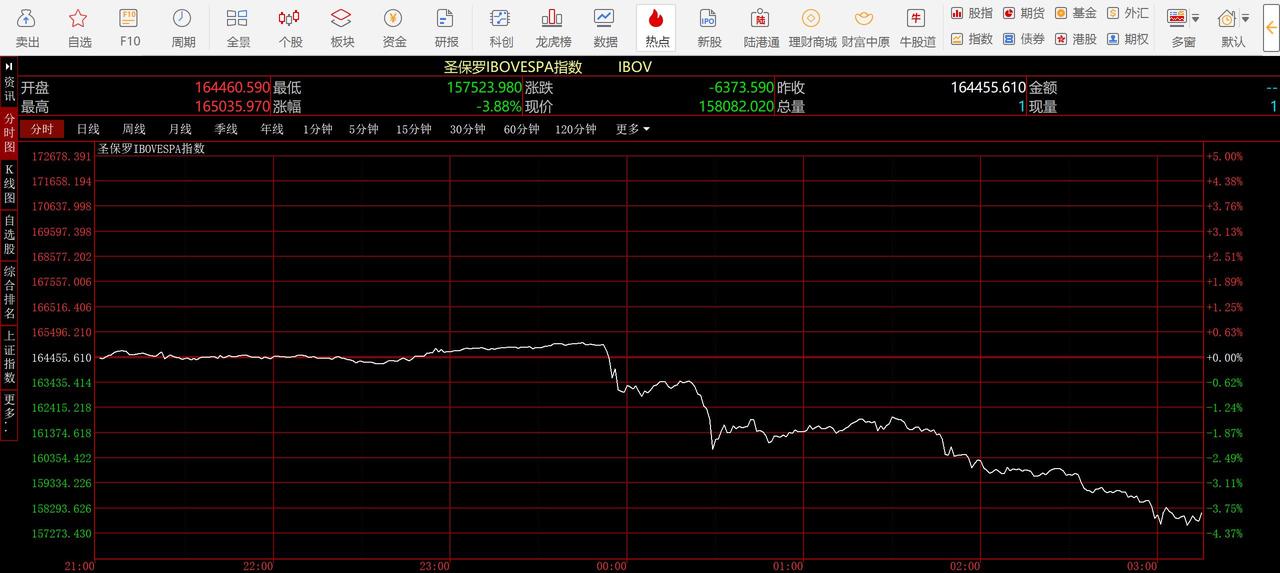Select 分时图 in left sidebar
This screenshot has width=1280, height=573.
pos(9,132)
